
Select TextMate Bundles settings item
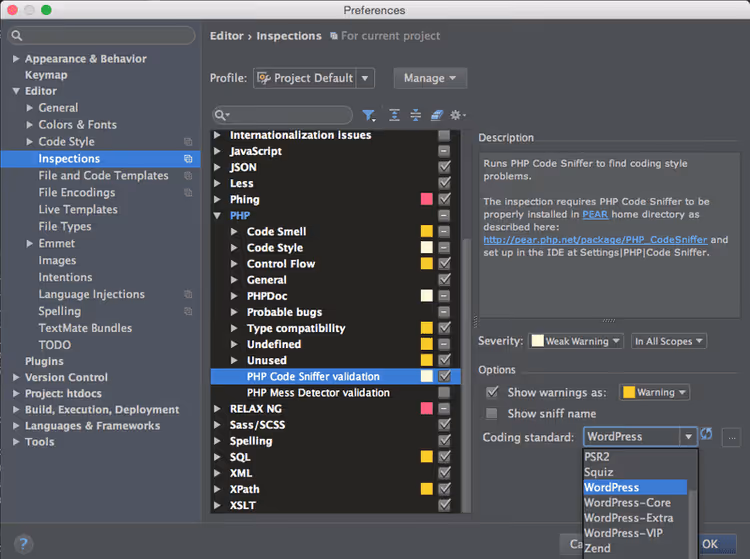pyautogui.click(x=85, y=328)
